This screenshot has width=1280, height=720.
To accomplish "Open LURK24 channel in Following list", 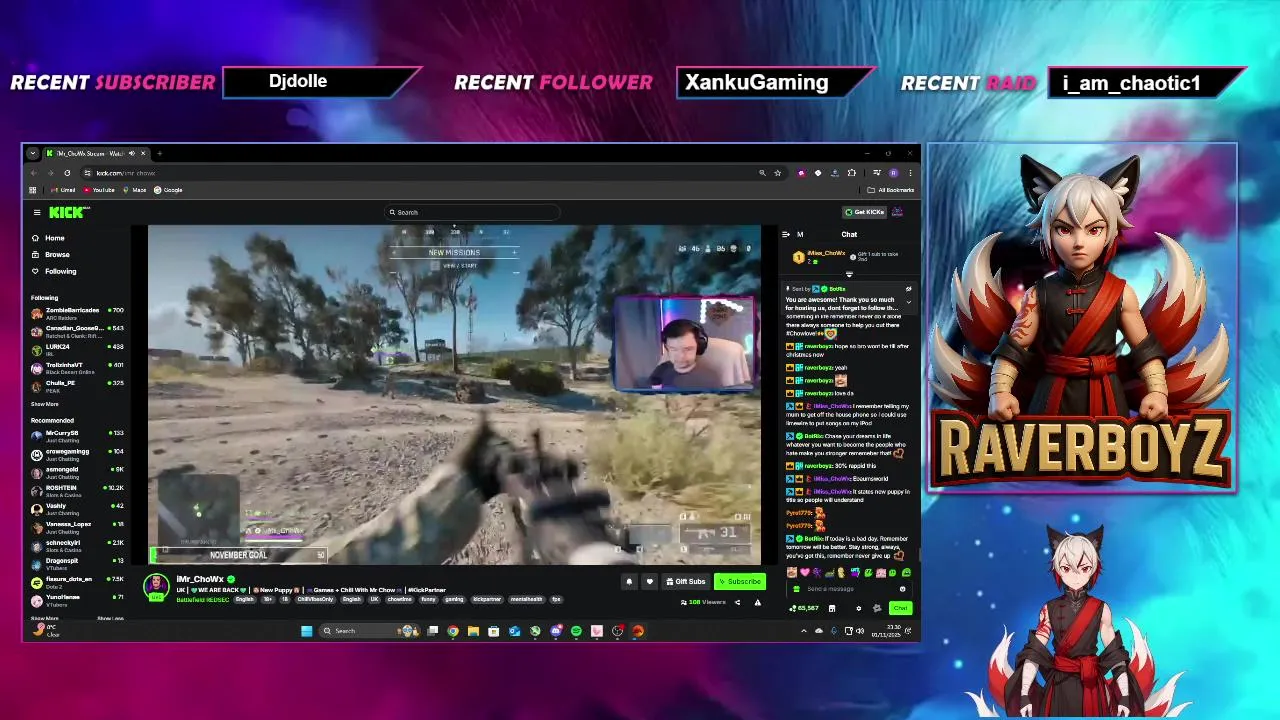I will tap(77, 349).
